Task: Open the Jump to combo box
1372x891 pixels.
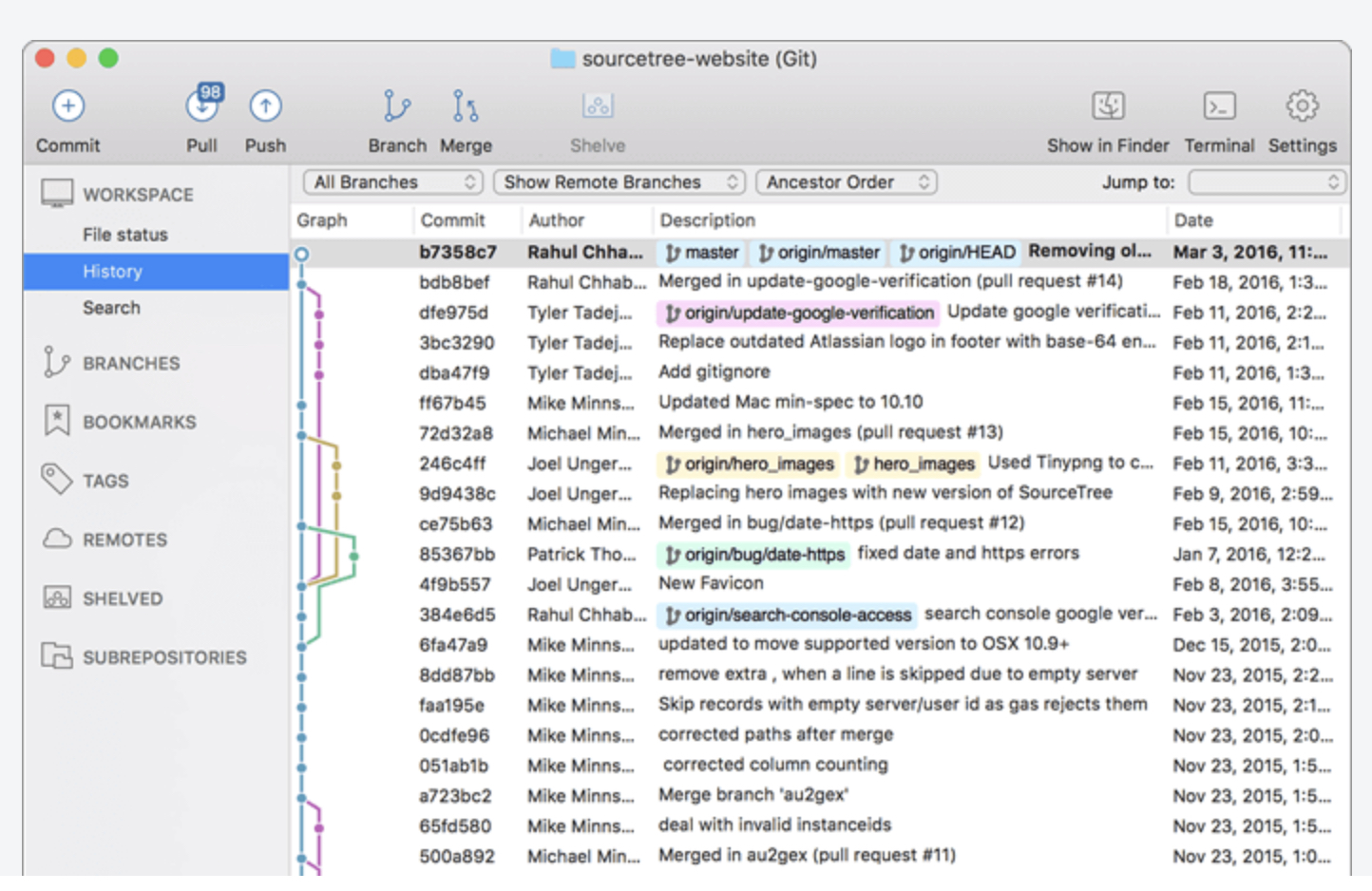Action: [1267, 181]
